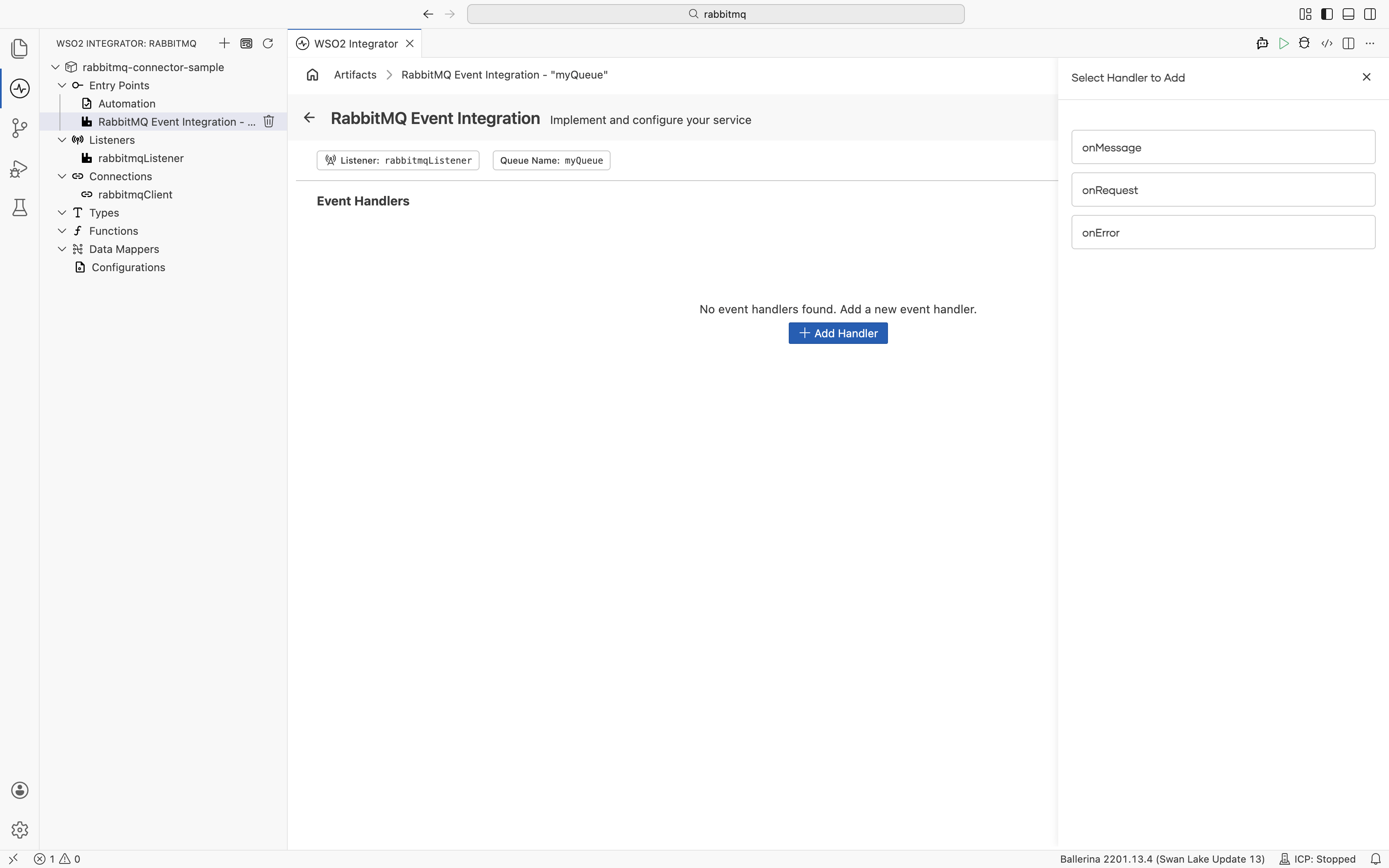
Task: Choose the onMessage handler
Action: tap(1223, 147)
